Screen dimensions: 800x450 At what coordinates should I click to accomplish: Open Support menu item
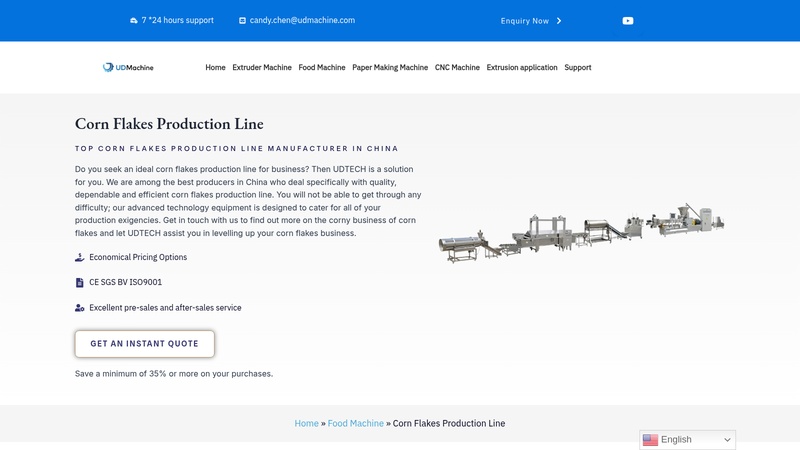[x=578, y=67]
